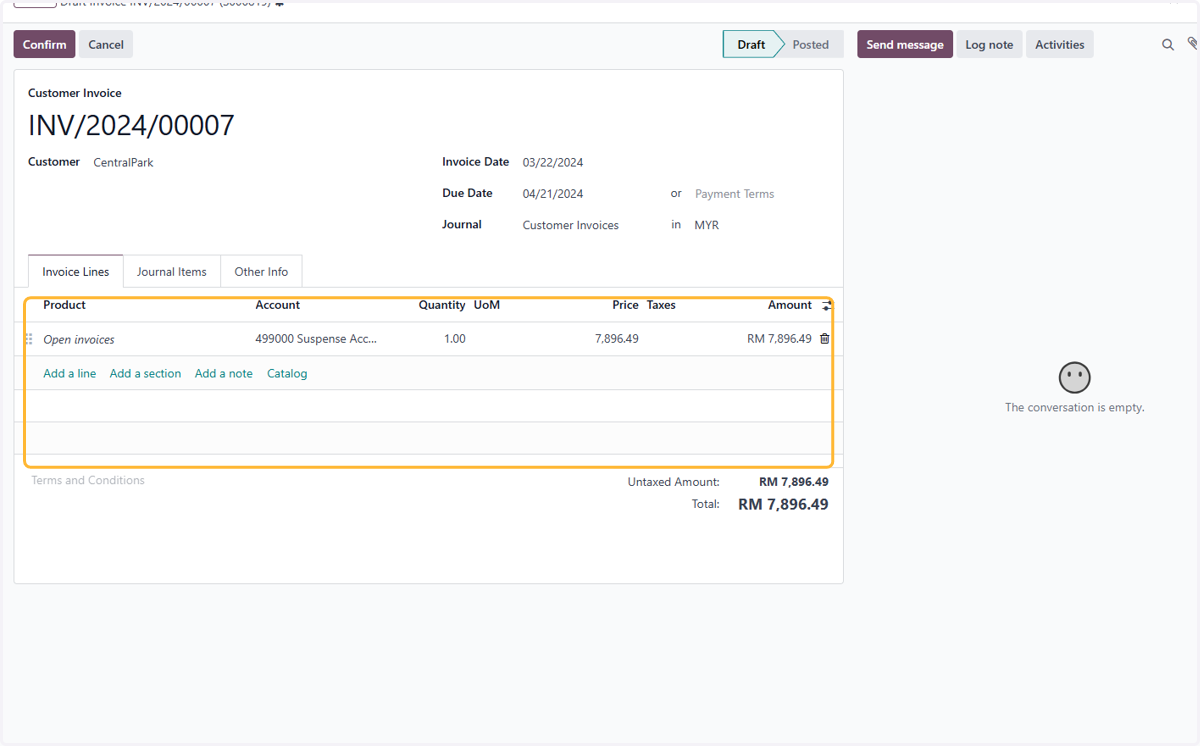Open the Activities button
Image resolution: width=1200 pixels, height=746 pixels.
click(x=1060, y=44)
